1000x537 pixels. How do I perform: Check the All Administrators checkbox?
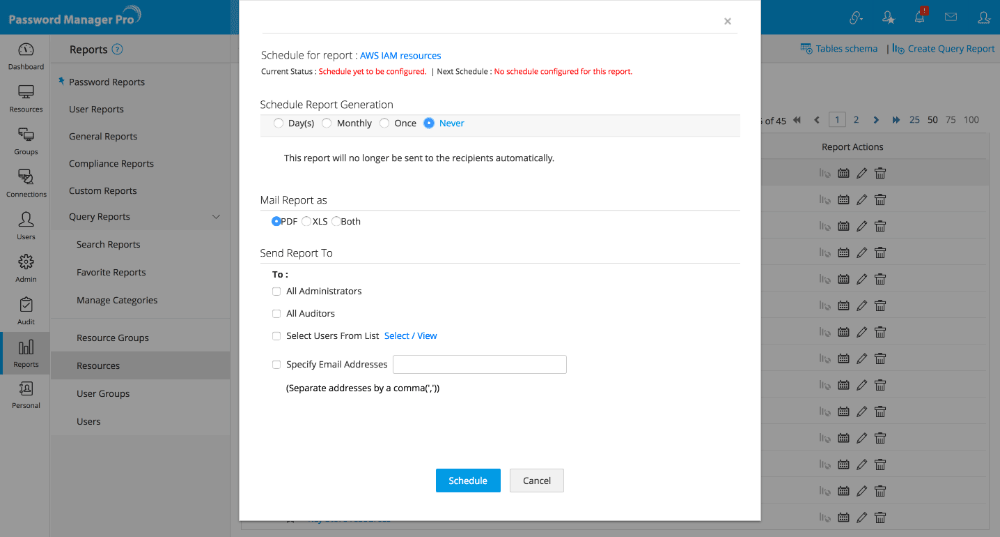click(277, 291)
